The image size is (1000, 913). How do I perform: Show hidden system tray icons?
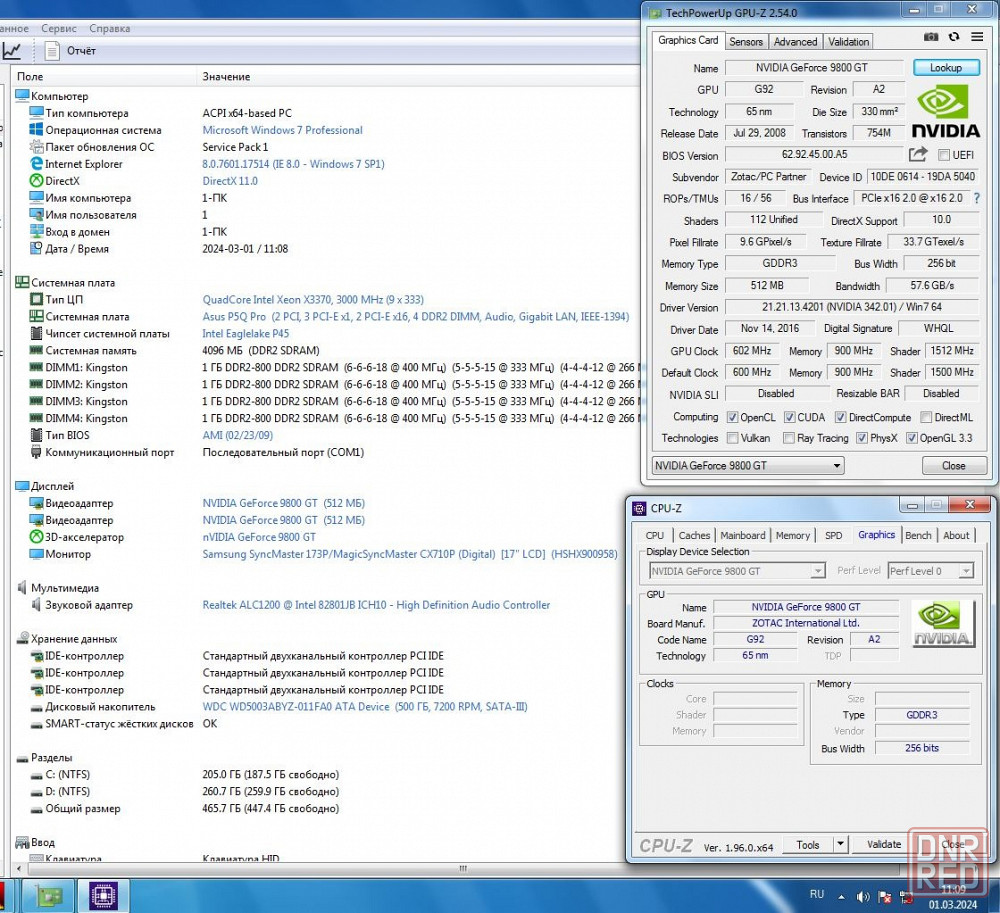coord(841,897)
